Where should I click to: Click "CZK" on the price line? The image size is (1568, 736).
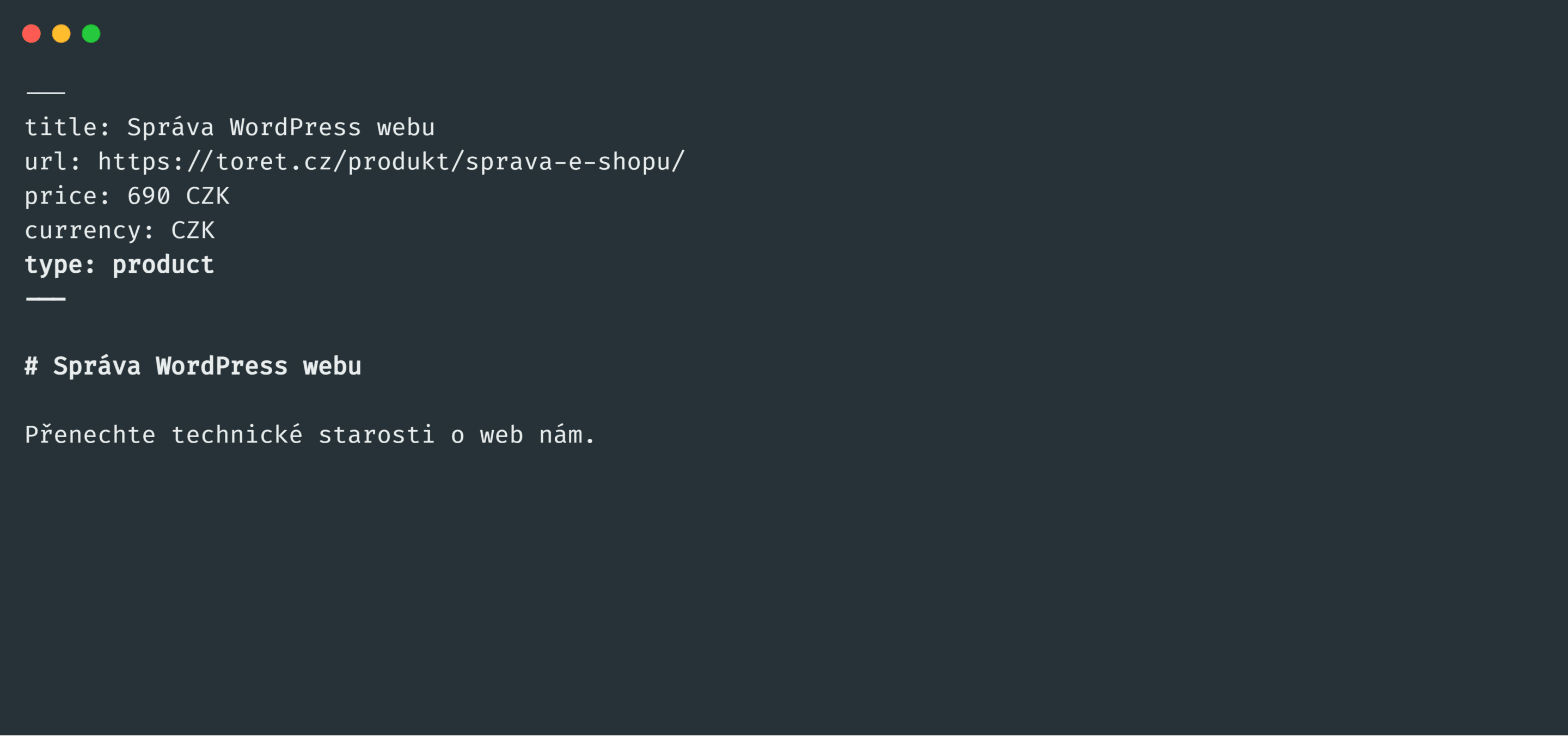pos(207,196)
